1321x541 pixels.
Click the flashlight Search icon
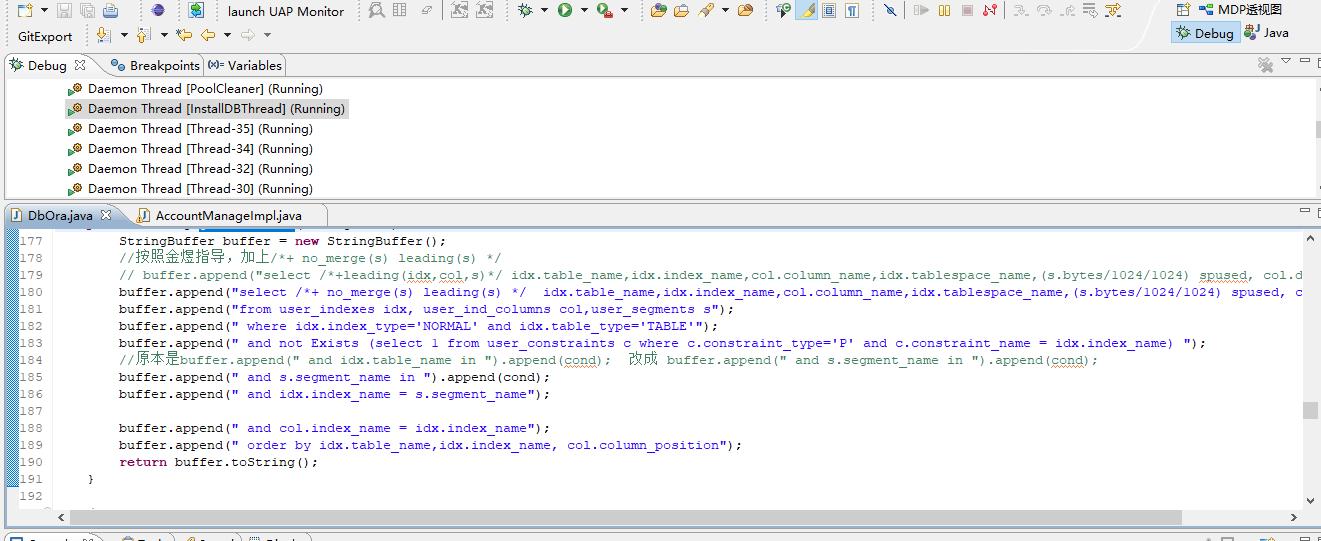pos(706,11)
